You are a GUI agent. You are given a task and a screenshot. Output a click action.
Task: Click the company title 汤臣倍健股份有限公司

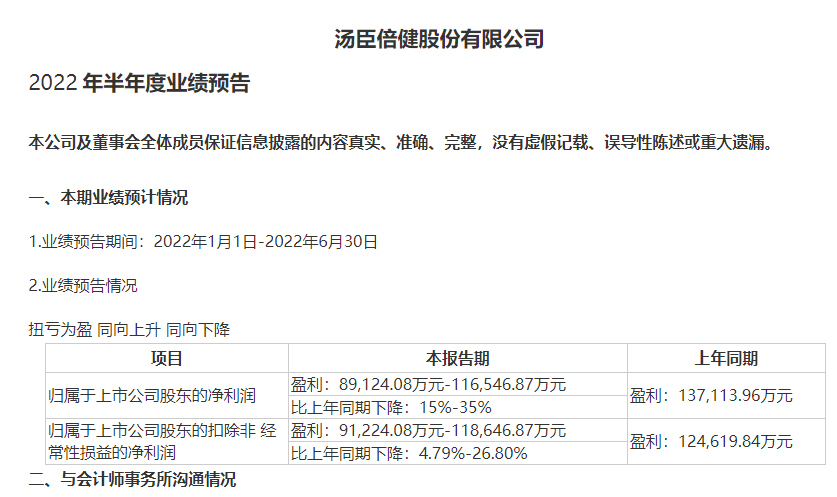439,39
